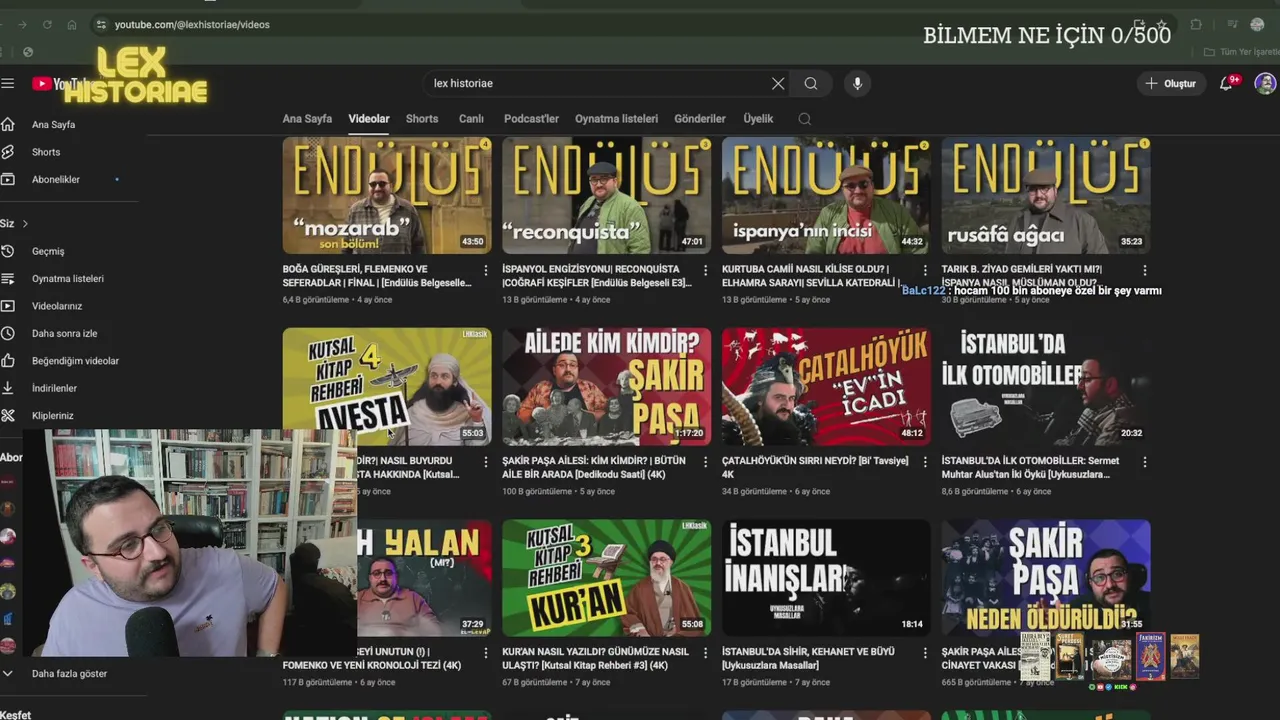Open Ana Sayfa in the sidebar
Viewport: 1280px width, 720px height.
coord(53,125)
